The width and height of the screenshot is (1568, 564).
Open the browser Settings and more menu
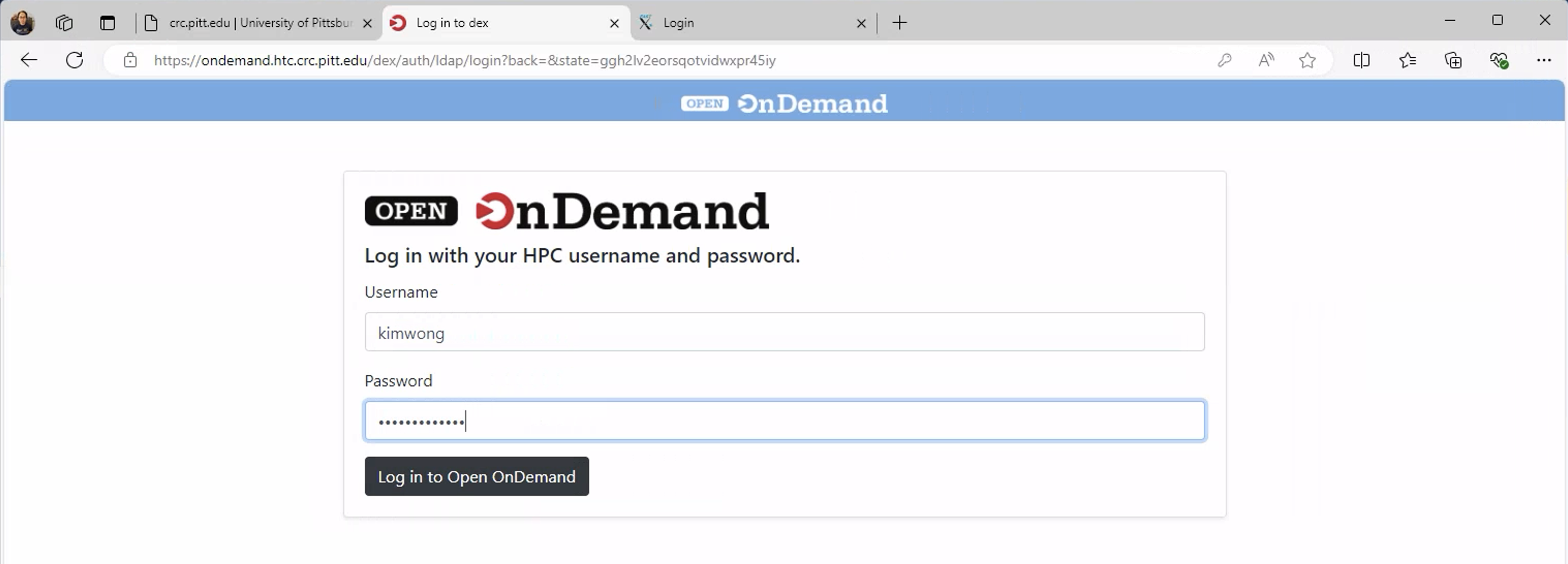point(1544,59)
